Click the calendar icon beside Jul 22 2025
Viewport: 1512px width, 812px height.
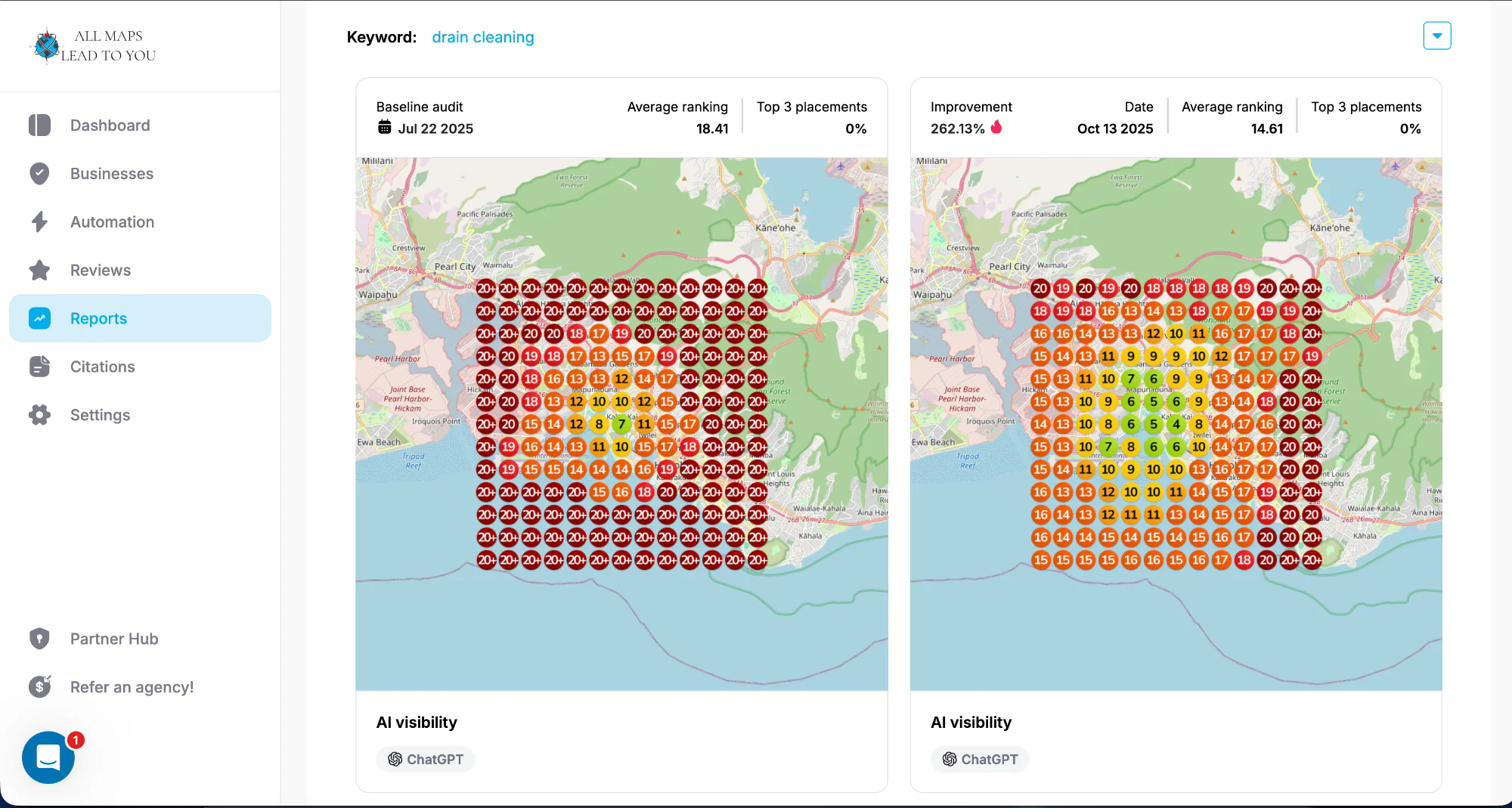[x=384, y=128]
